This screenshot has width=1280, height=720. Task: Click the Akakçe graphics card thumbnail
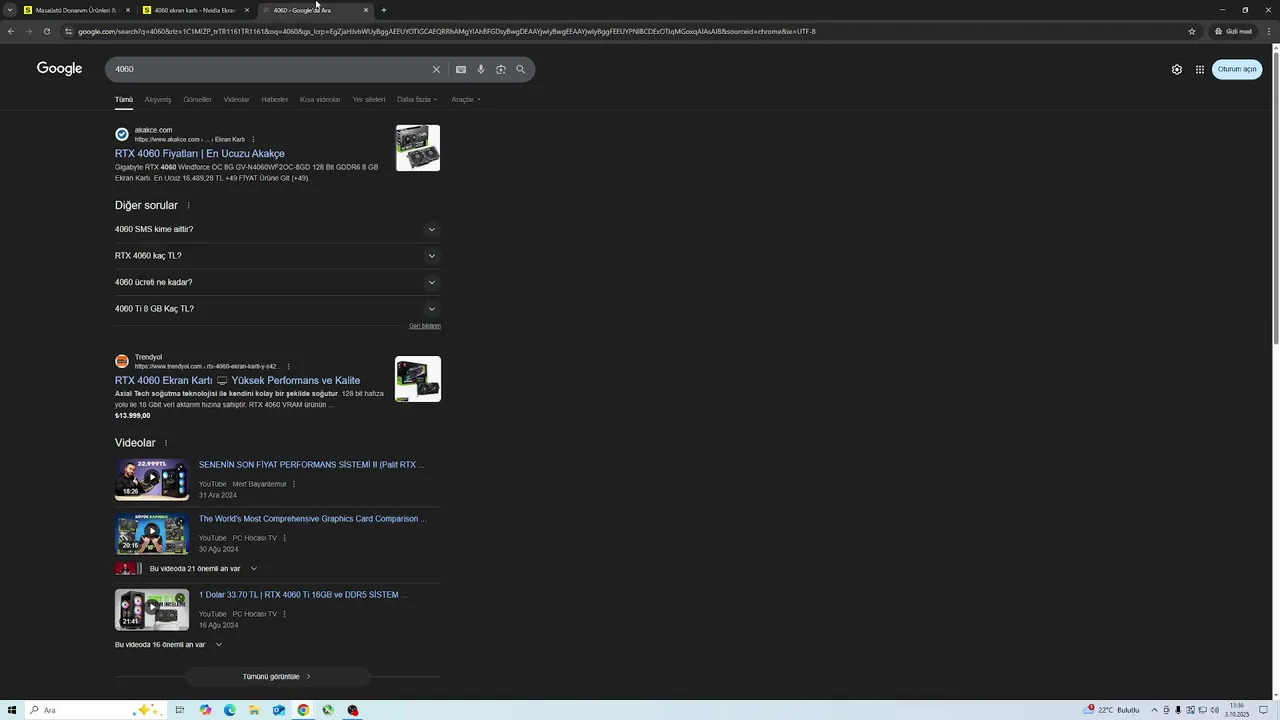pyautogui.click(x=418, y=148)
